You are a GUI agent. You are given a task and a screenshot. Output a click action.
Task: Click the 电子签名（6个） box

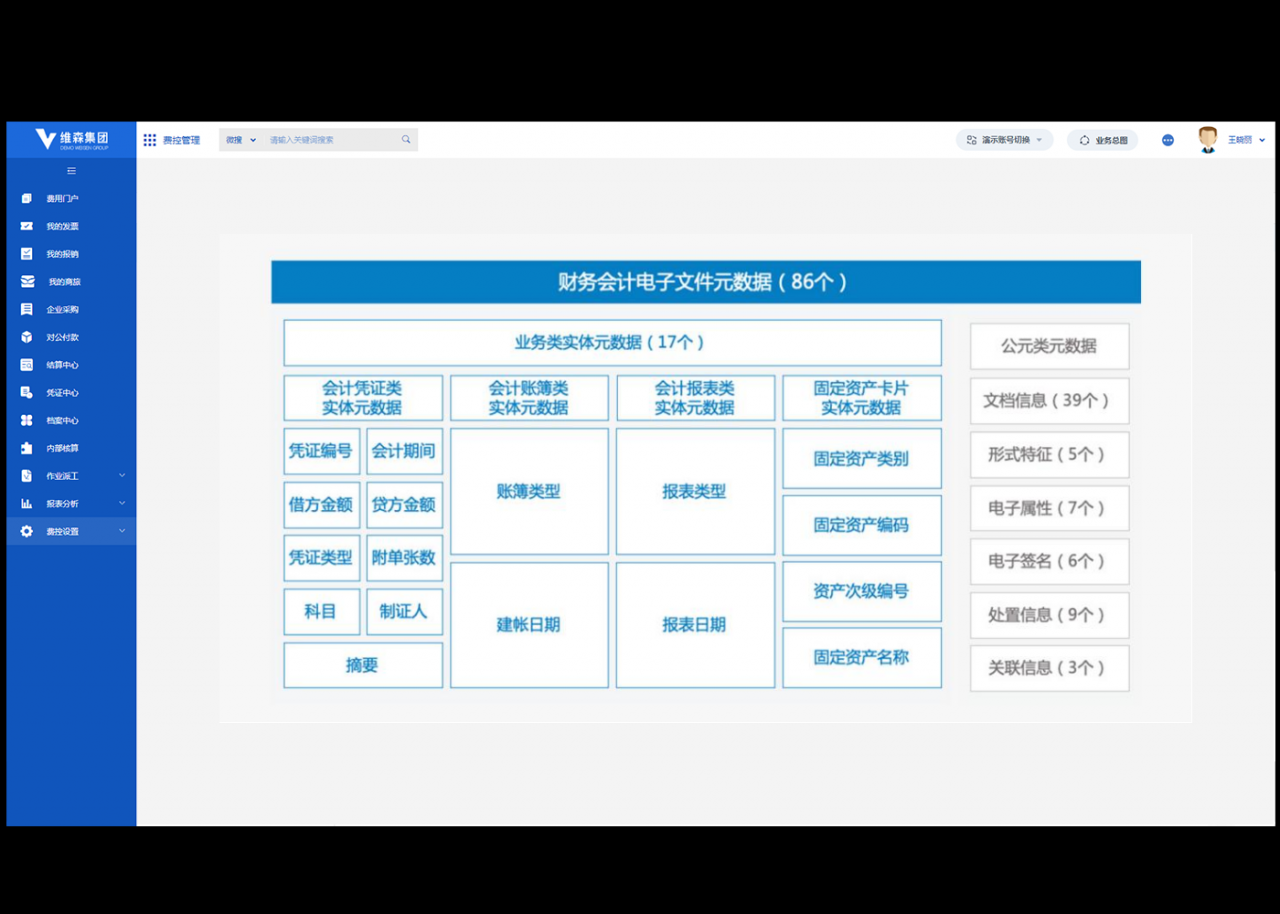point(1050,562)
